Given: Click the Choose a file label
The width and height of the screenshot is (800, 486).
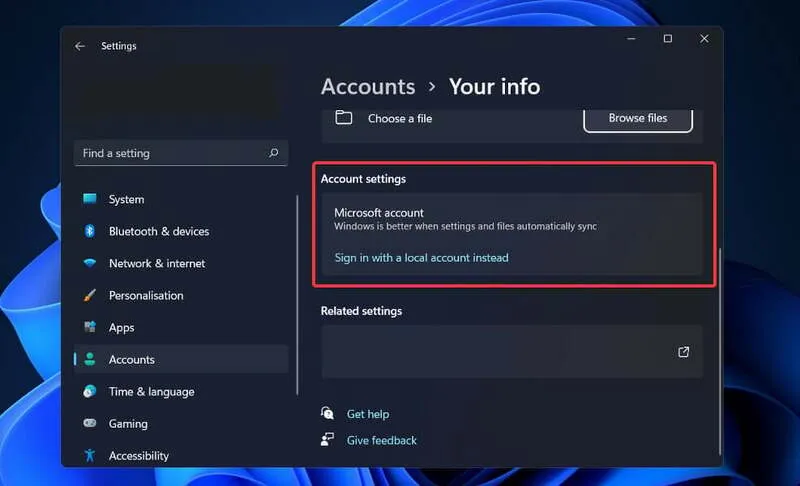Looking at the screenshot, I should click(400, 118).
